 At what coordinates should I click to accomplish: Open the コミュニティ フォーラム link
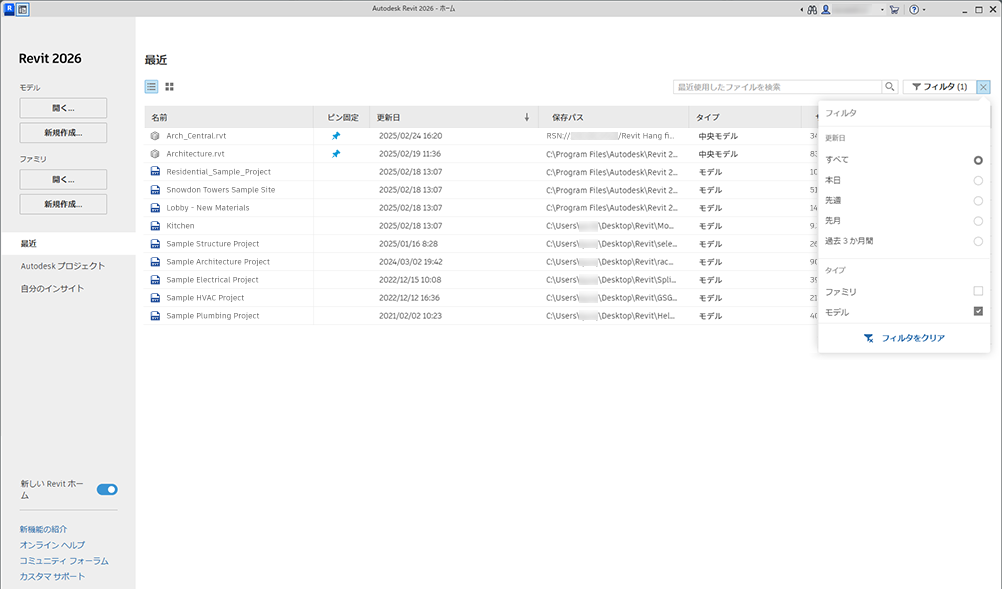click(64, 561)
